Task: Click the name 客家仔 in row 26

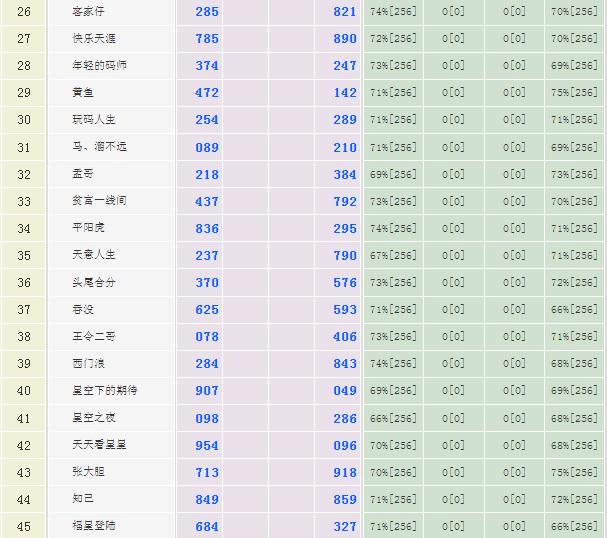Action: 87,12
